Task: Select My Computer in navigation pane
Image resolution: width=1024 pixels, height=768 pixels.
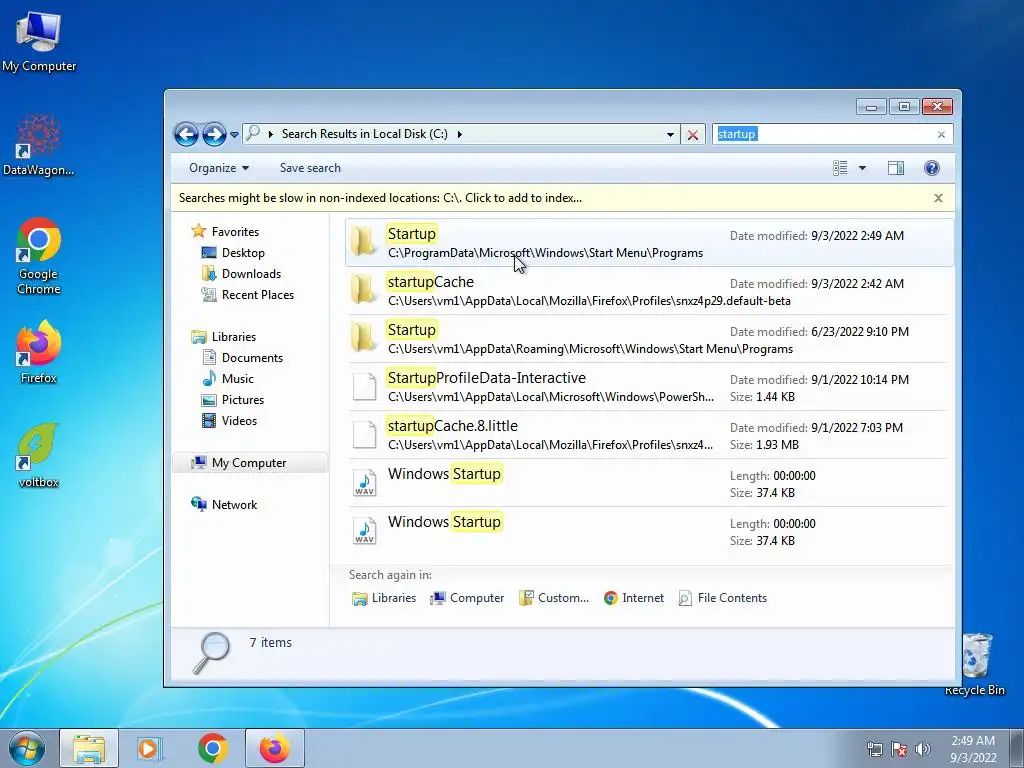Action: click(x=249, y=463)
